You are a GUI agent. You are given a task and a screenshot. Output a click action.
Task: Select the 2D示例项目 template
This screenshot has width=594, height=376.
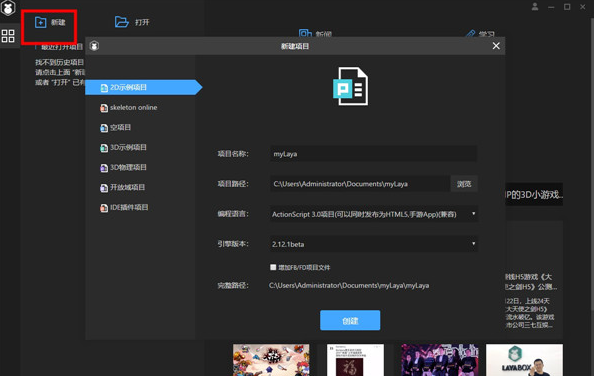tap(144, 87)
